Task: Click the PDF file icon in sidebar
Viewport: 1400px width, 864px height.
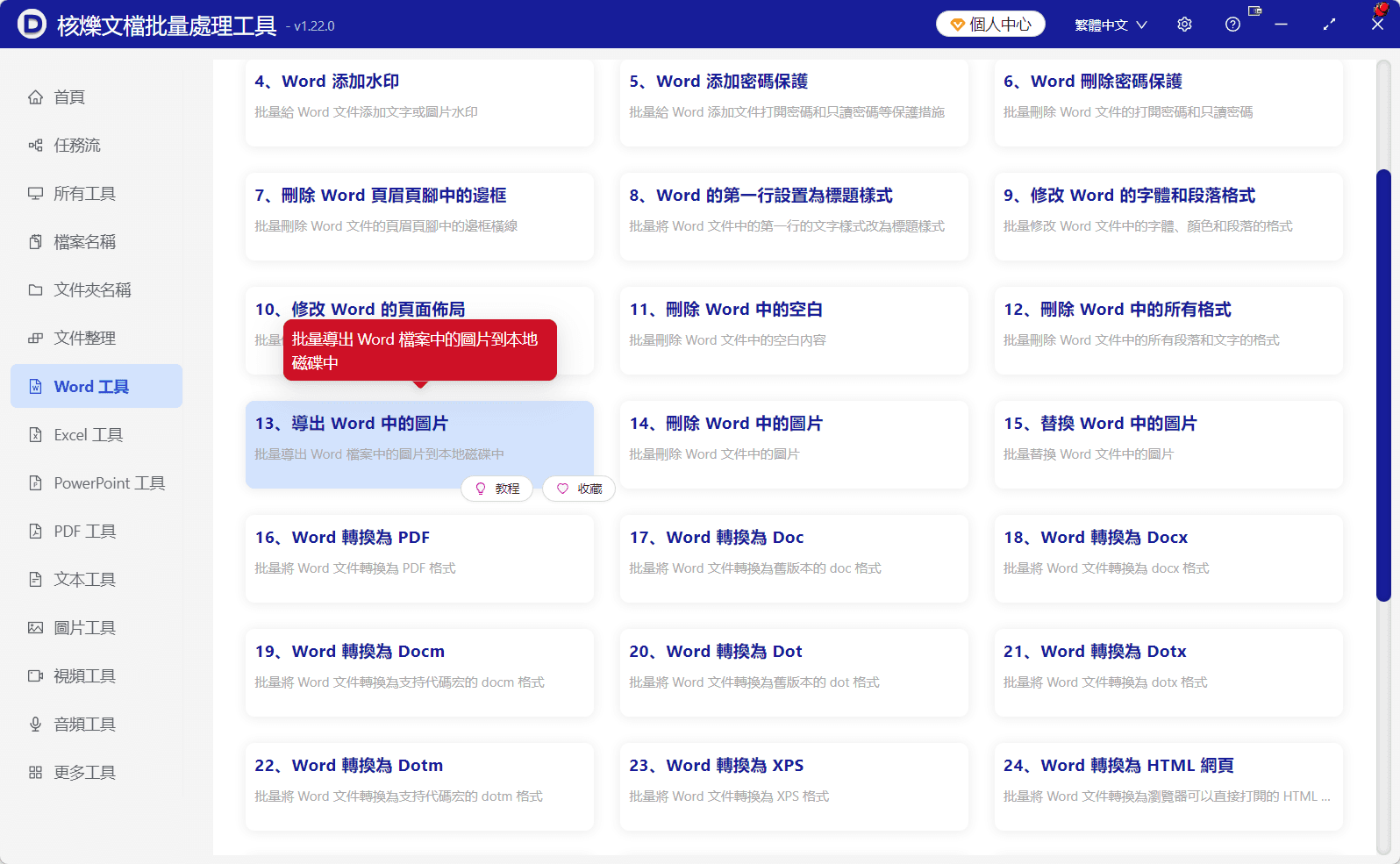Action: 35,532
